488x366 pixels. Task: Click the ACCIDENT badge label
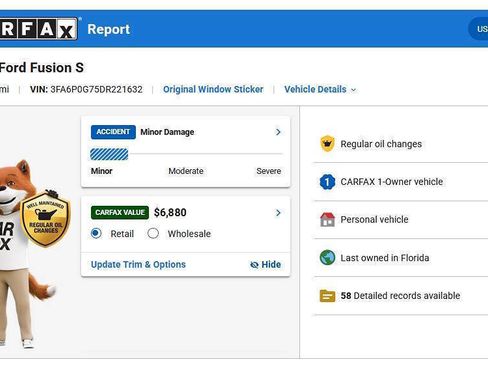click(113, 132)
